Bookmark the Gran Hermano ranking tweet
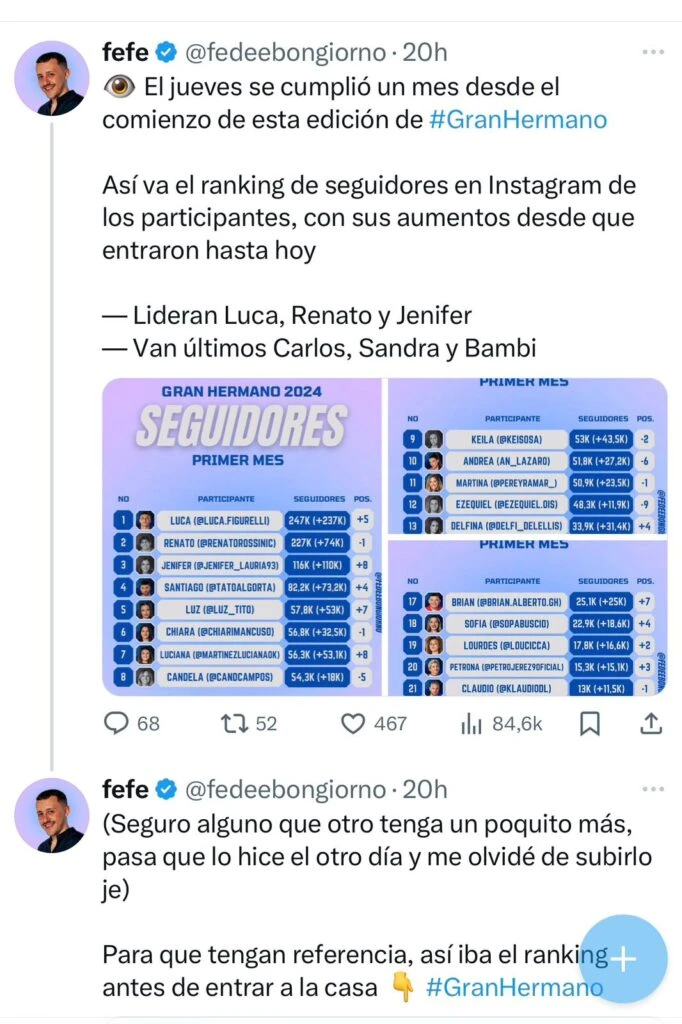This screenshot has width=682, height=1024. [590, 723]
